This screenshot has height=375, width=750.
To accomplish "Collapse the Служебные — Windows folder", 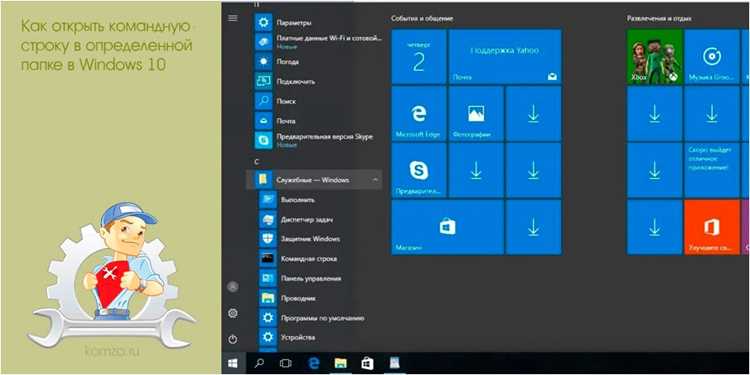I will click(x=314, y=180).
